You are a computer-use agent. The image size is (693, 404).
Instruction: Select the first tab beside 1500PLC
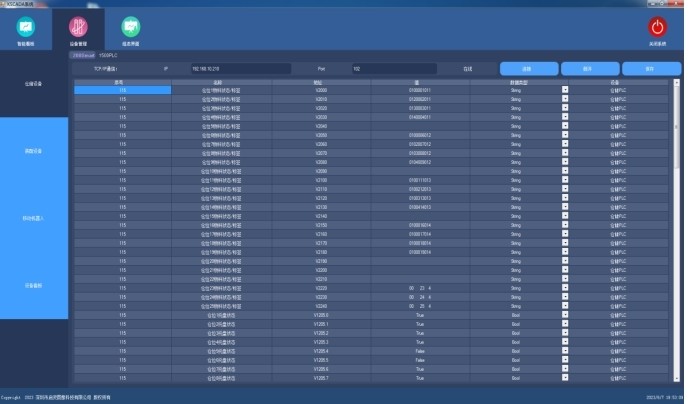pos(82,55)
